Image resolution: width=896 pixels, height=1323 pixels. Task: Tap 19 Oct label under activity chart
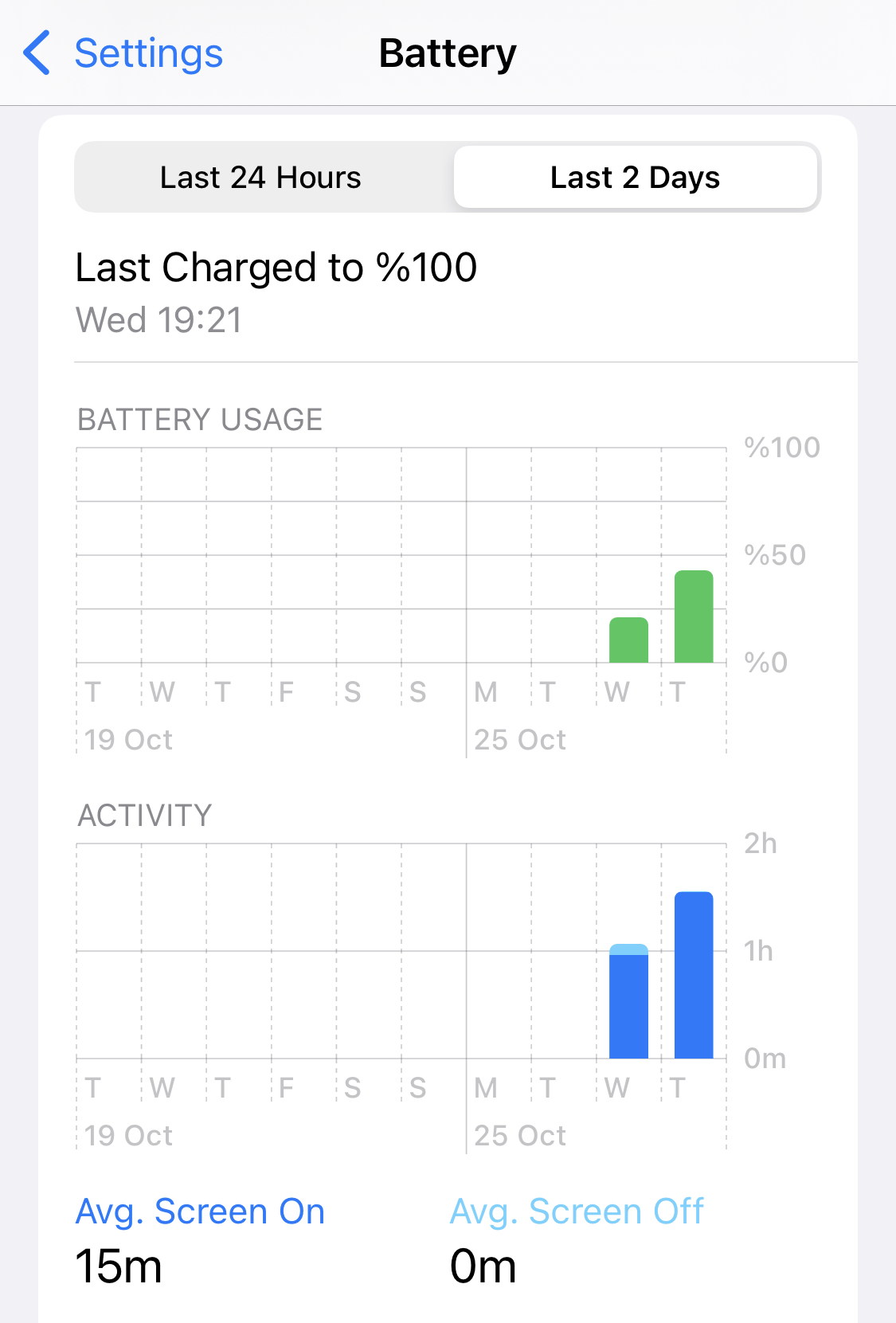click(x=128, y=1136)
